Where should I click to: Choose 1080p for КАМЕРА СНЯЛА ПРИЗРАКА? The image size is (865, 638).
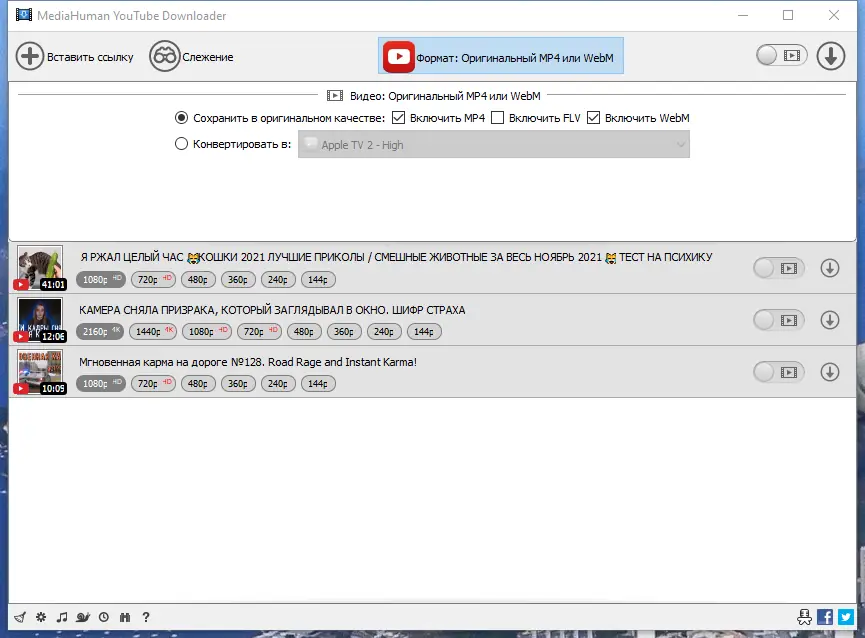click(207, 331)
